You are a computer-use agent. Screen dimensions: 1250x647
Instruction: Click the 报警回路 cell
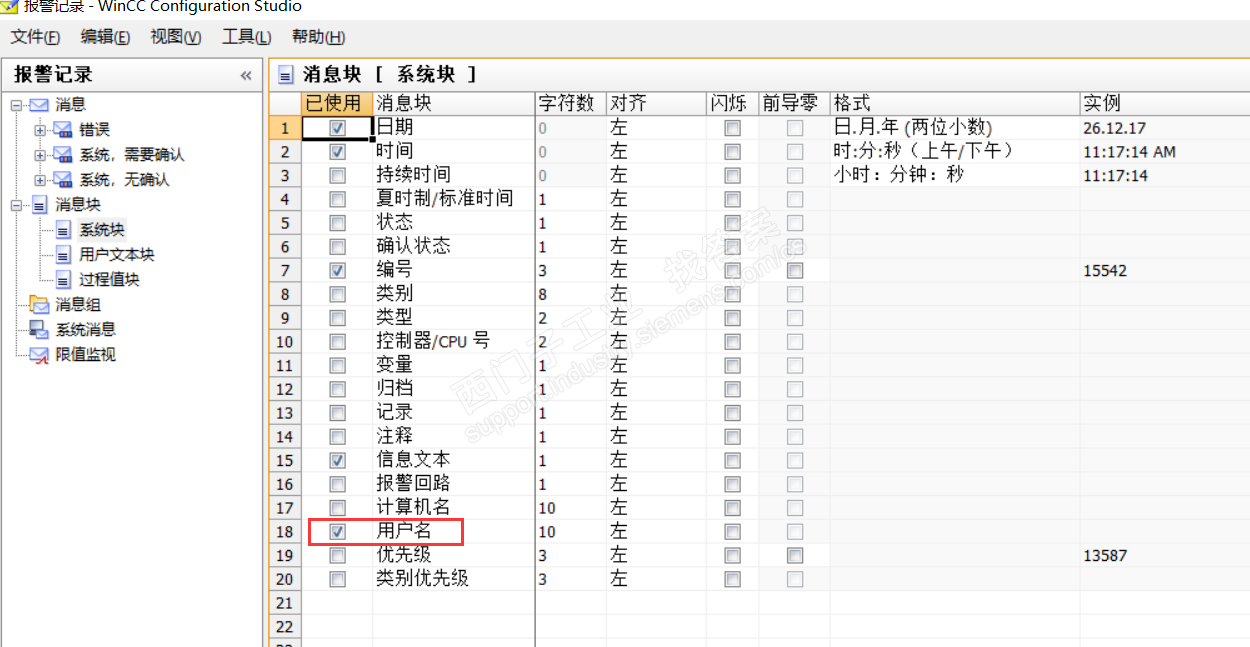pos(454,484)
